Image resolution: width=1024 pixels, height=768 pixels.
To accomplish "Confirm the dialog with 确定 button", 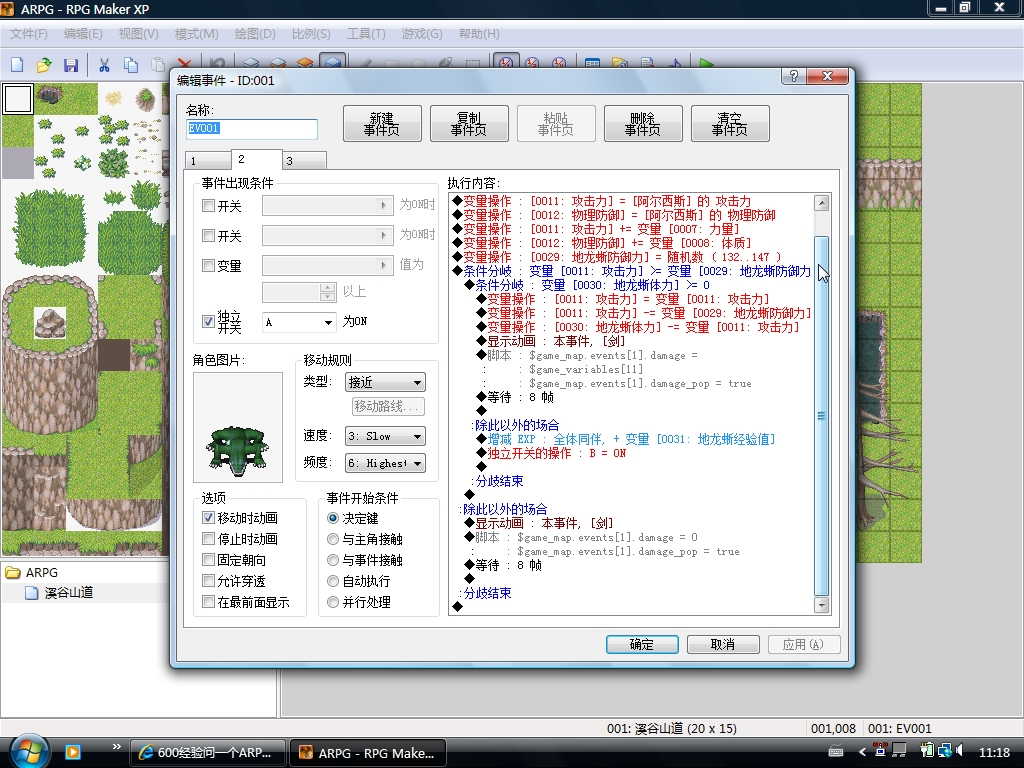I will 642,645.
